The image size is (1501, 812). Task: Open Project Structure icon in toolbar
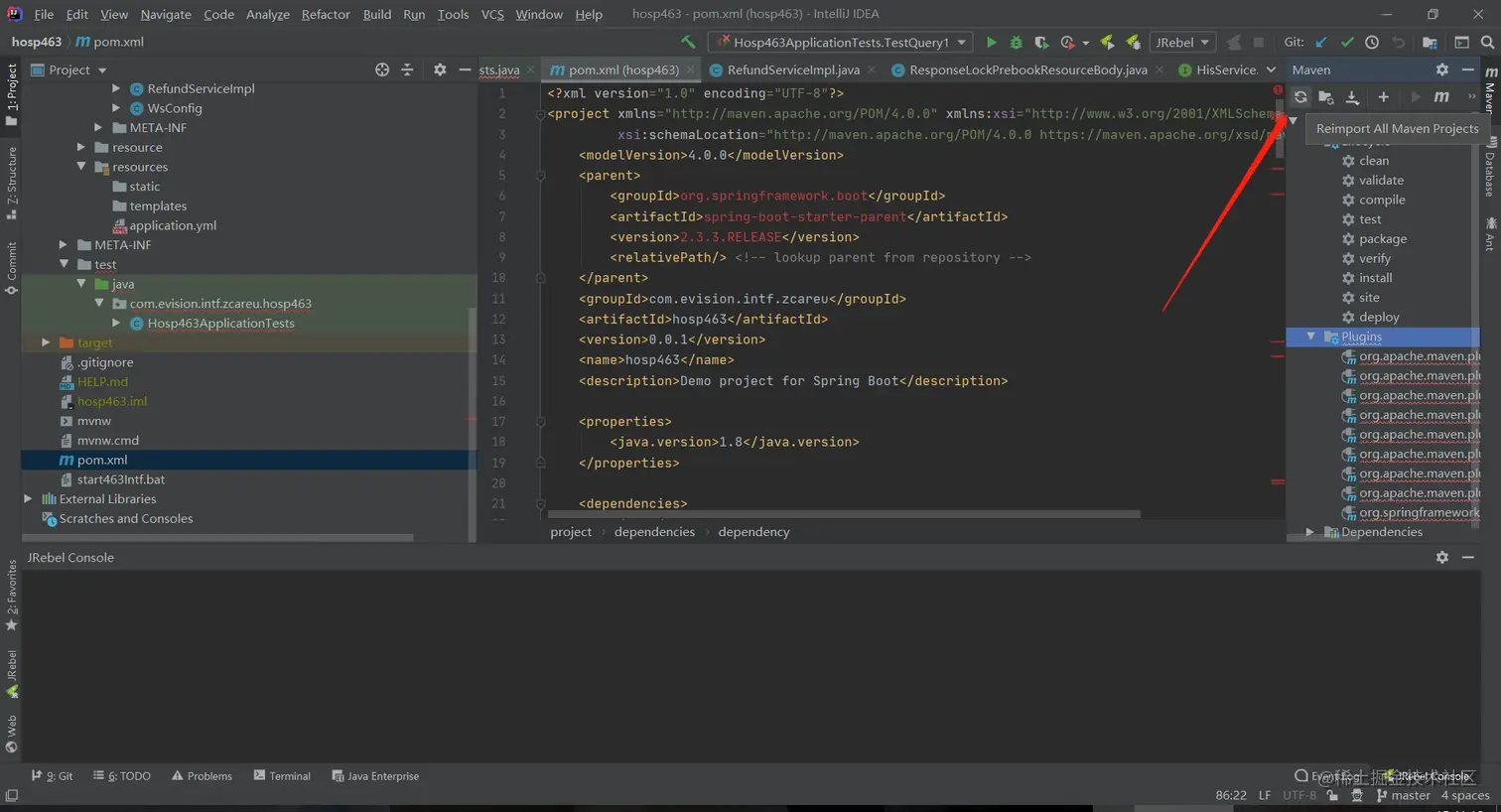[1430, 42]
